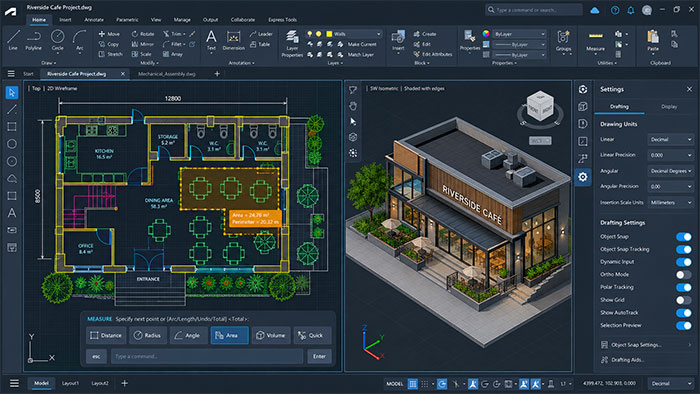The image size is (700, 394).
Task: Click the Rotate tool
Action: click(x=143, y=34)
